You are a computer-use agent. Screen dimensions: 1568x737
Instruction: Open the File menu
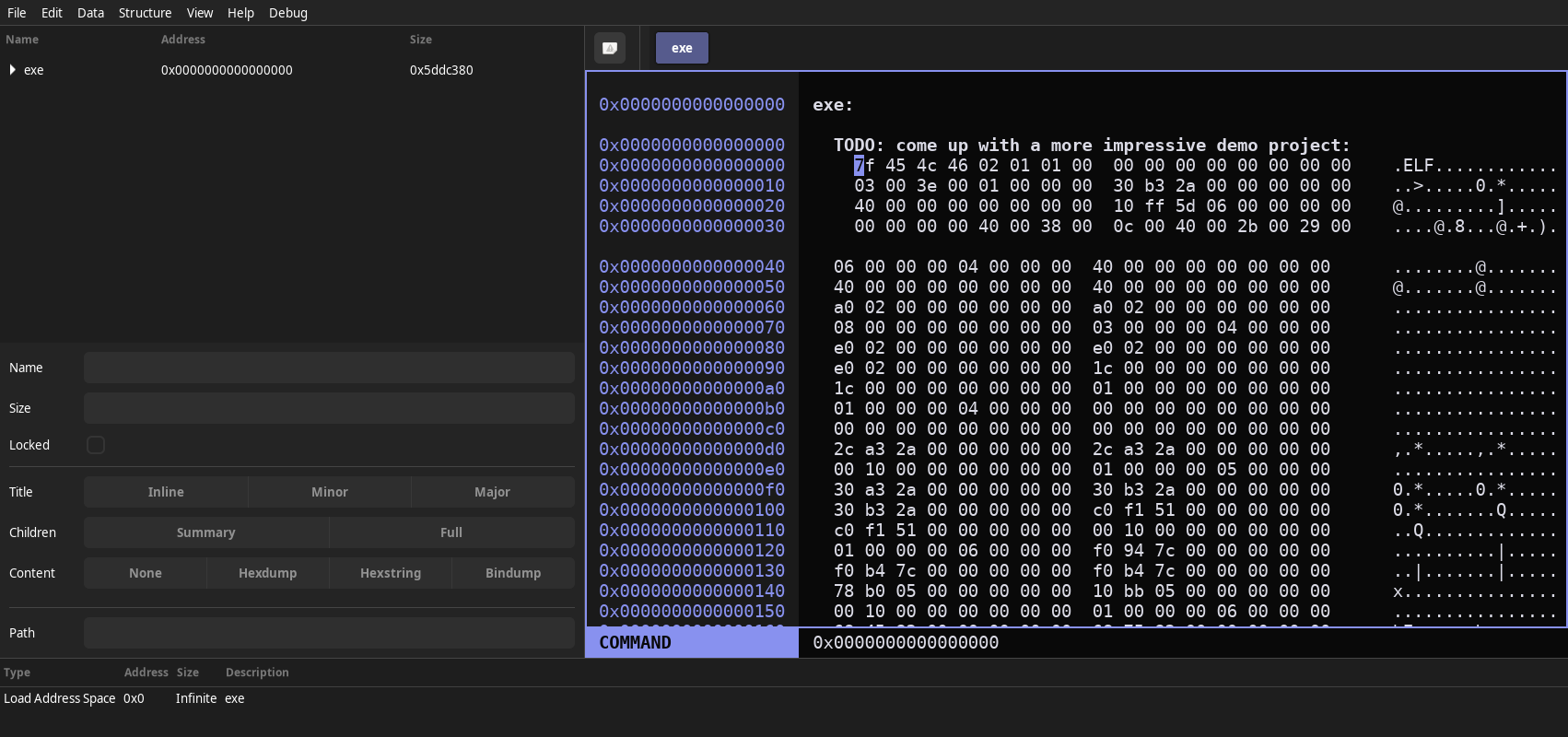pos(17,13)
